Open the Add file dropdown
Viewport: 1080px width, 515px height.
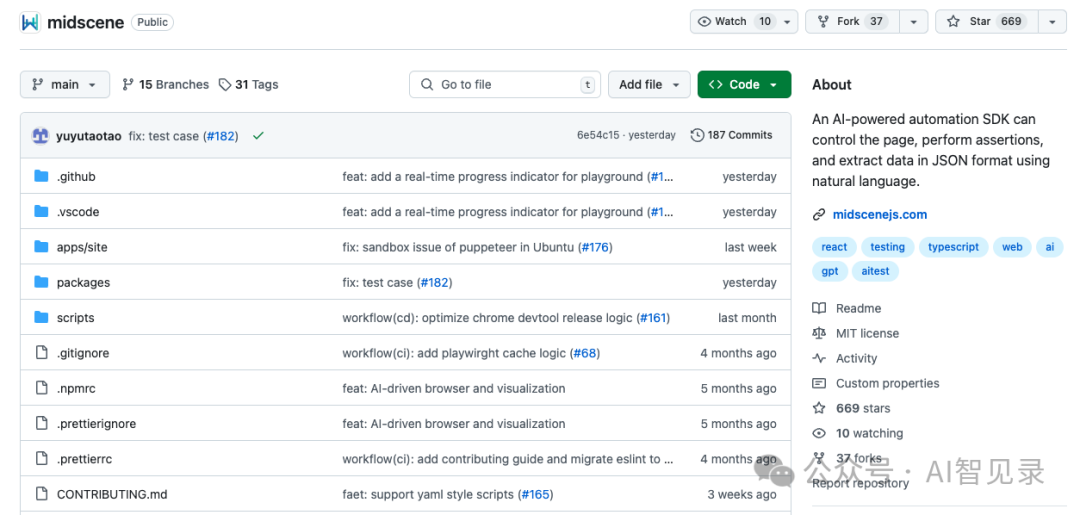[x=649, y=85]
